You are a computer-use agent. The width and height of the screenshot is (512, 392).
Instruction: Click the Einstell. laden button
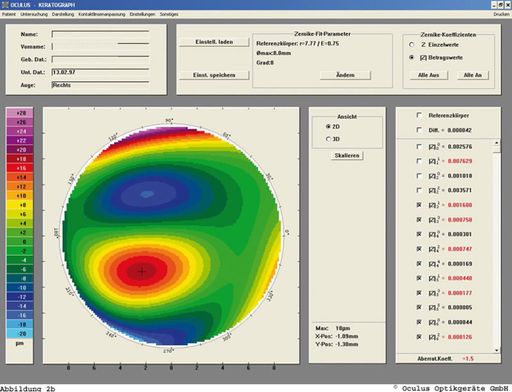pyautogui.click(x=214, y=42)
